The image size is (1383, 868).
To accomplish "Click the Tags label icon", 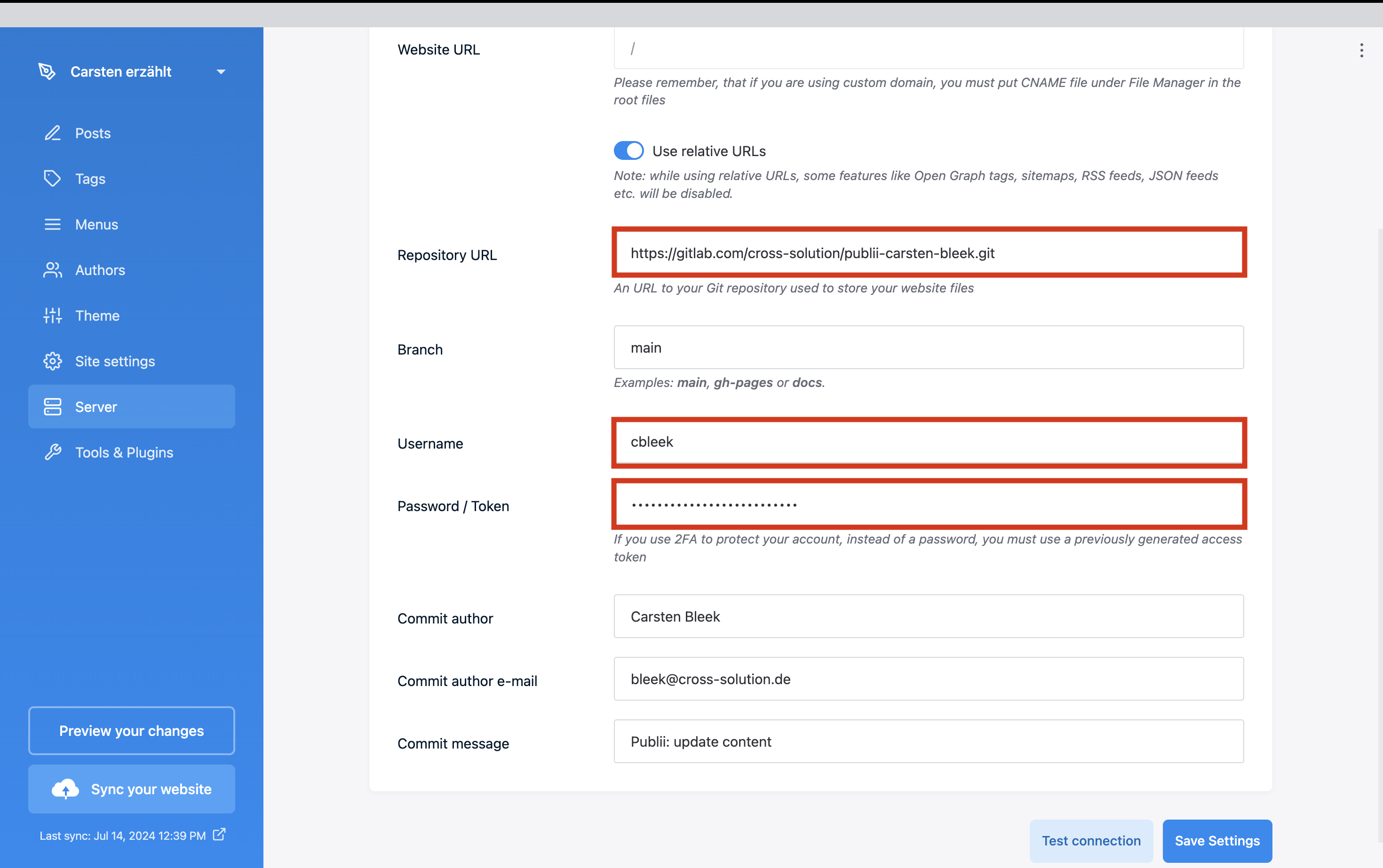I will (52, 179).
